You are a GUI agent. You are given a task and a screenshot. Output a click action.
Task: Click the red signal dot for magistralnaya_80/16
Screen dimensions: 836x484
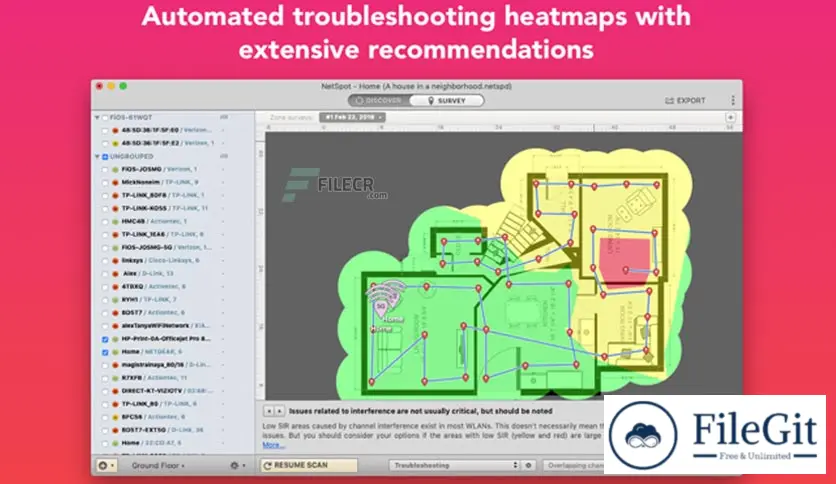(115, 365)
